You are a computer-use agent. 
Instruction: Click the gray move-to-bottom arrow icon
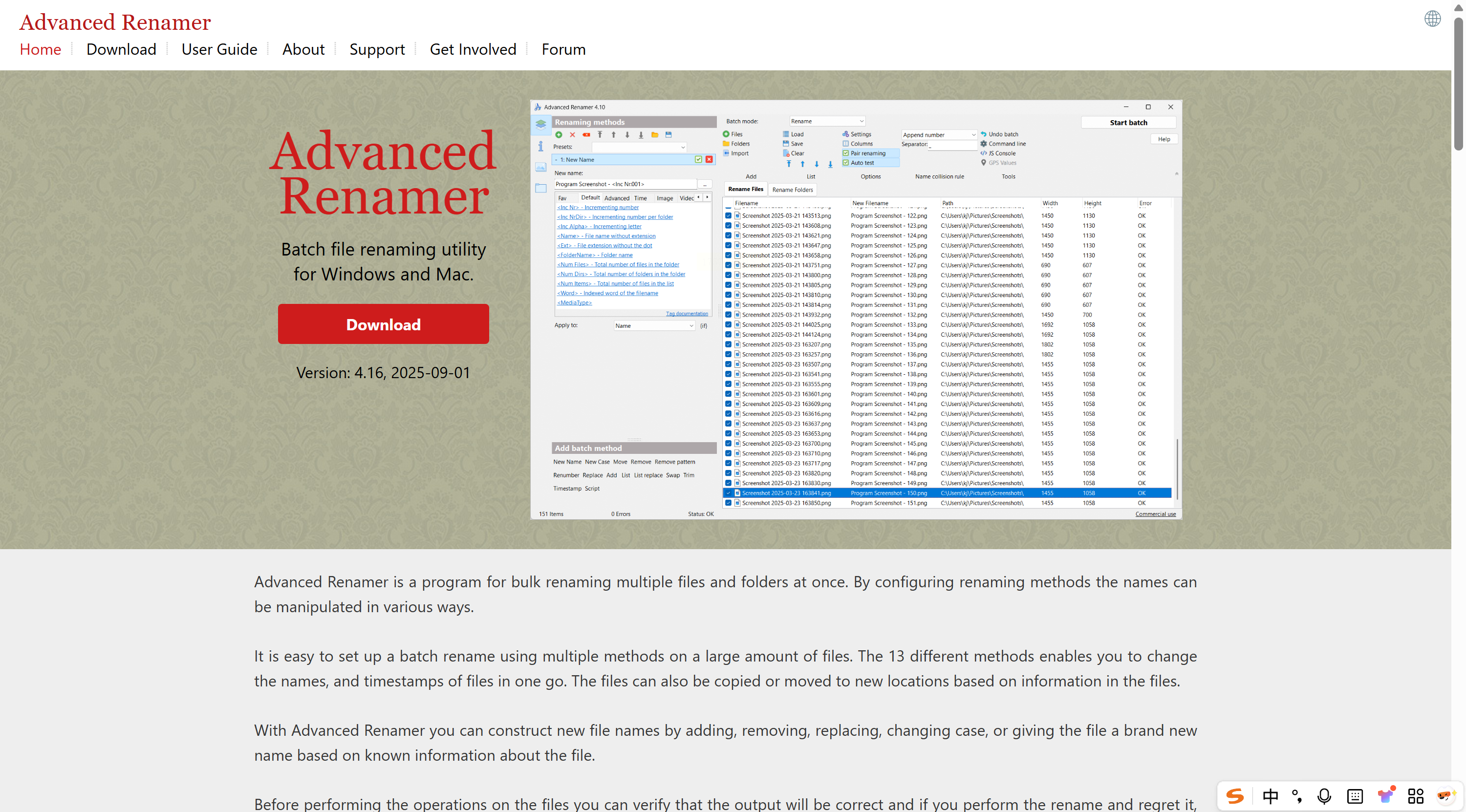(641, 135)
